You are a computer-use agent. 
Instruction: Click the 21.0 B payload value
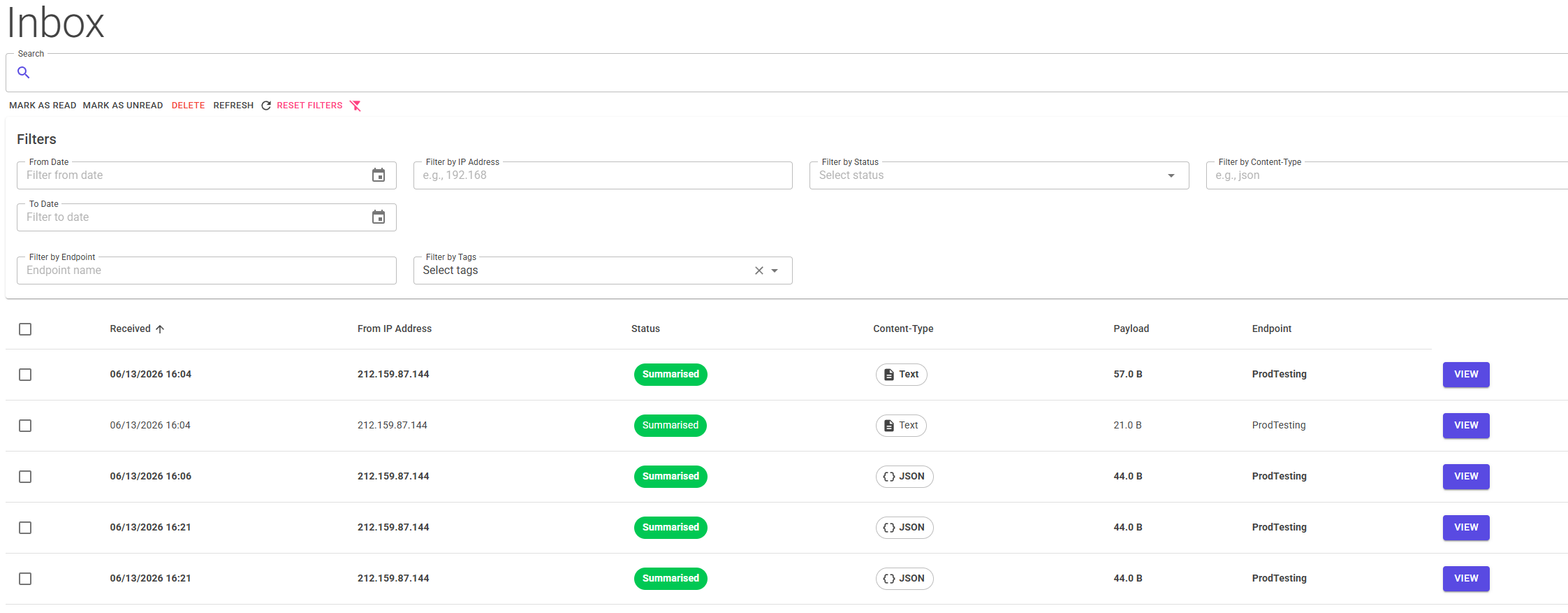(x=1127, y=426)
